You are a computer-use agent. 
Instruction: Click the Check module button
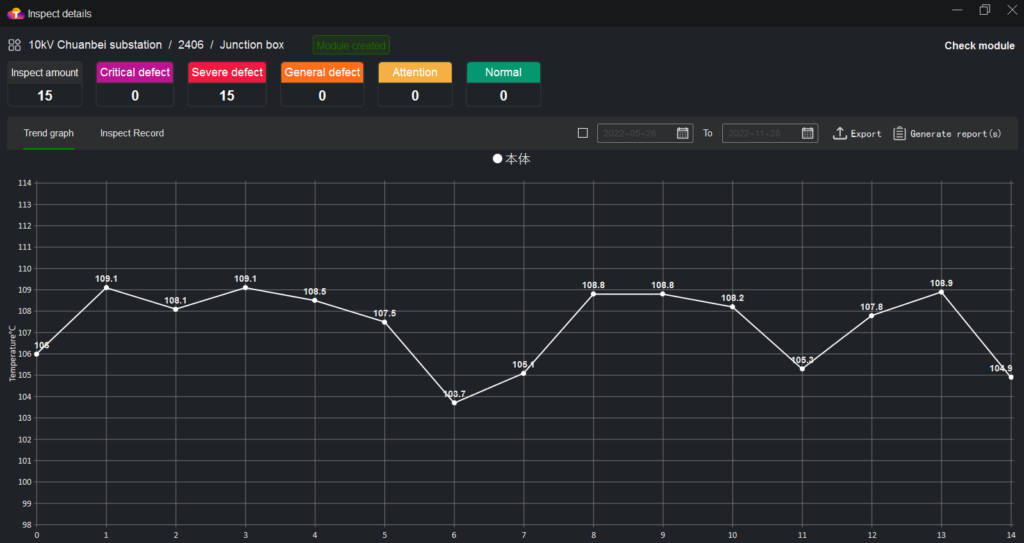click(979, 46)
